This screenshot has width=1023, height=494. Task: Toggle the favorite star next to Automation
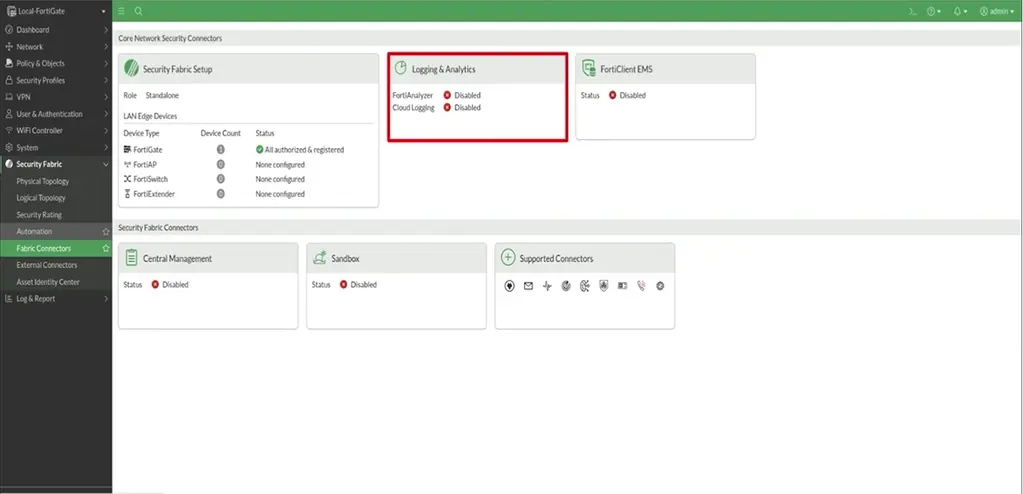106,232
